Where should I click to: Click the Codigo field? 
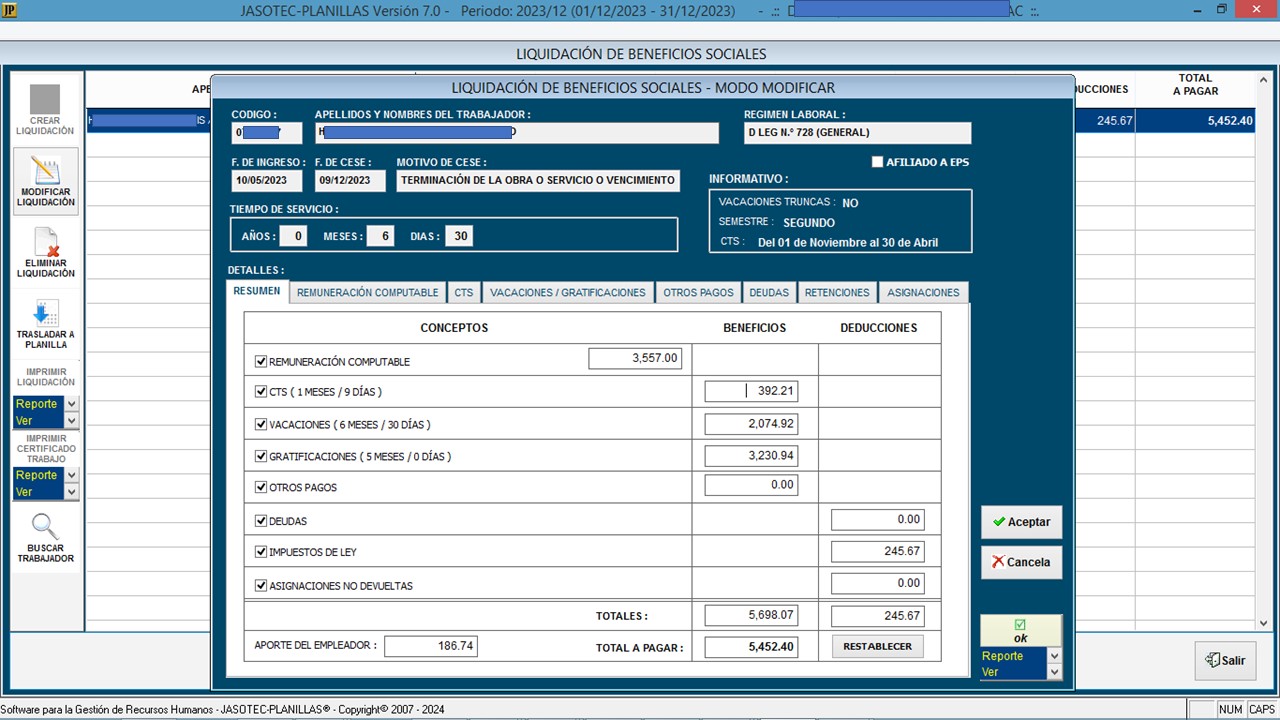pyautogui.click(x=267, y=133)
